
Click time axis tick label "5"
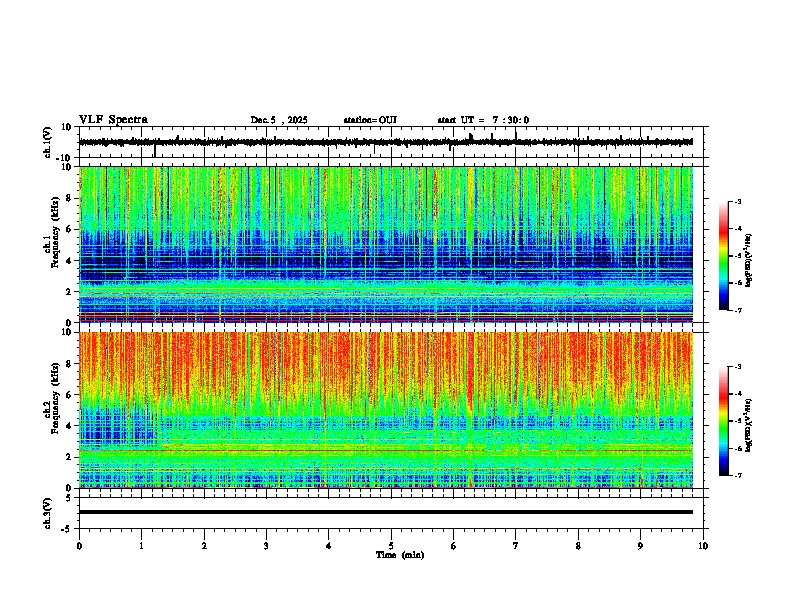point(391,546)
